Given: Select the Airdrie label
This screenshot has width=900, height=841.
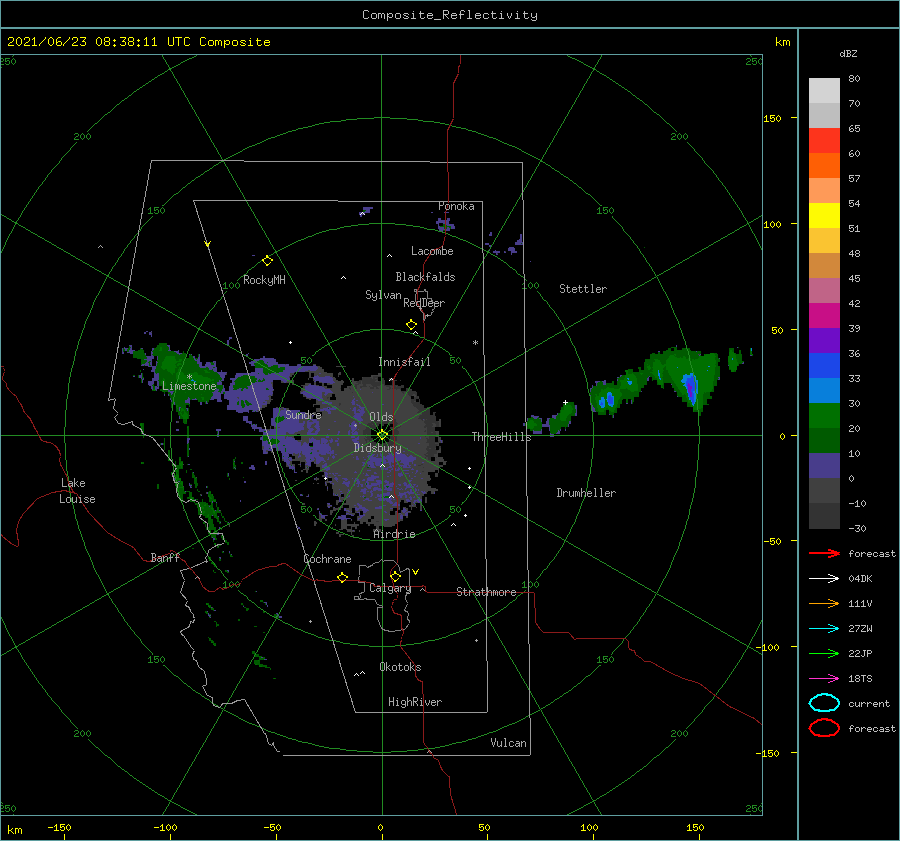Looking at the screenshot, I should point(394,534).
